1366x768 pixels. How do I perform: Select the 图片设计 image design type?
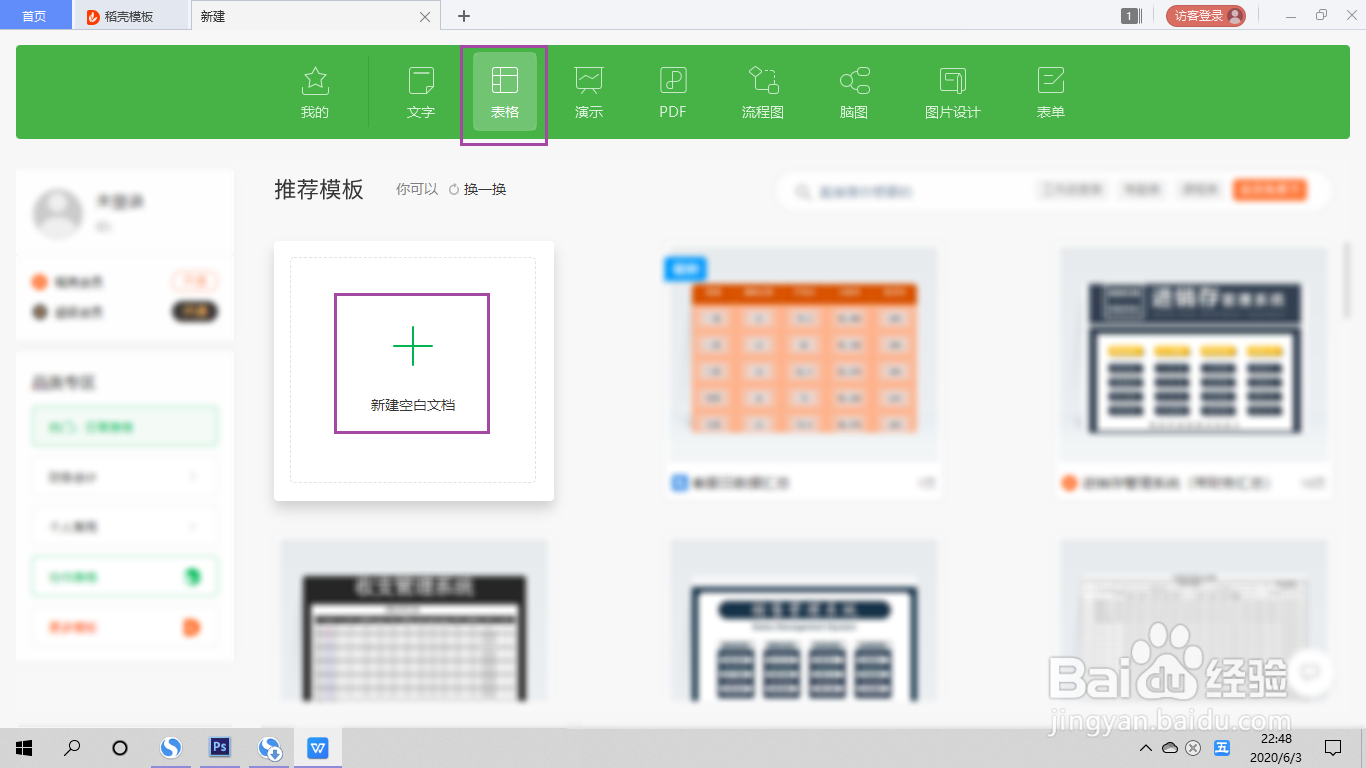953,93
